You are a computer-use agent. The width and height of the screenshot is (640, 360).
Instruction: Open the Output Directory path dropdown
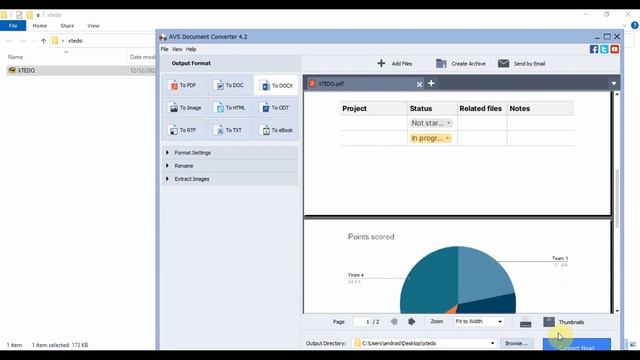click(x=492, y=343)
